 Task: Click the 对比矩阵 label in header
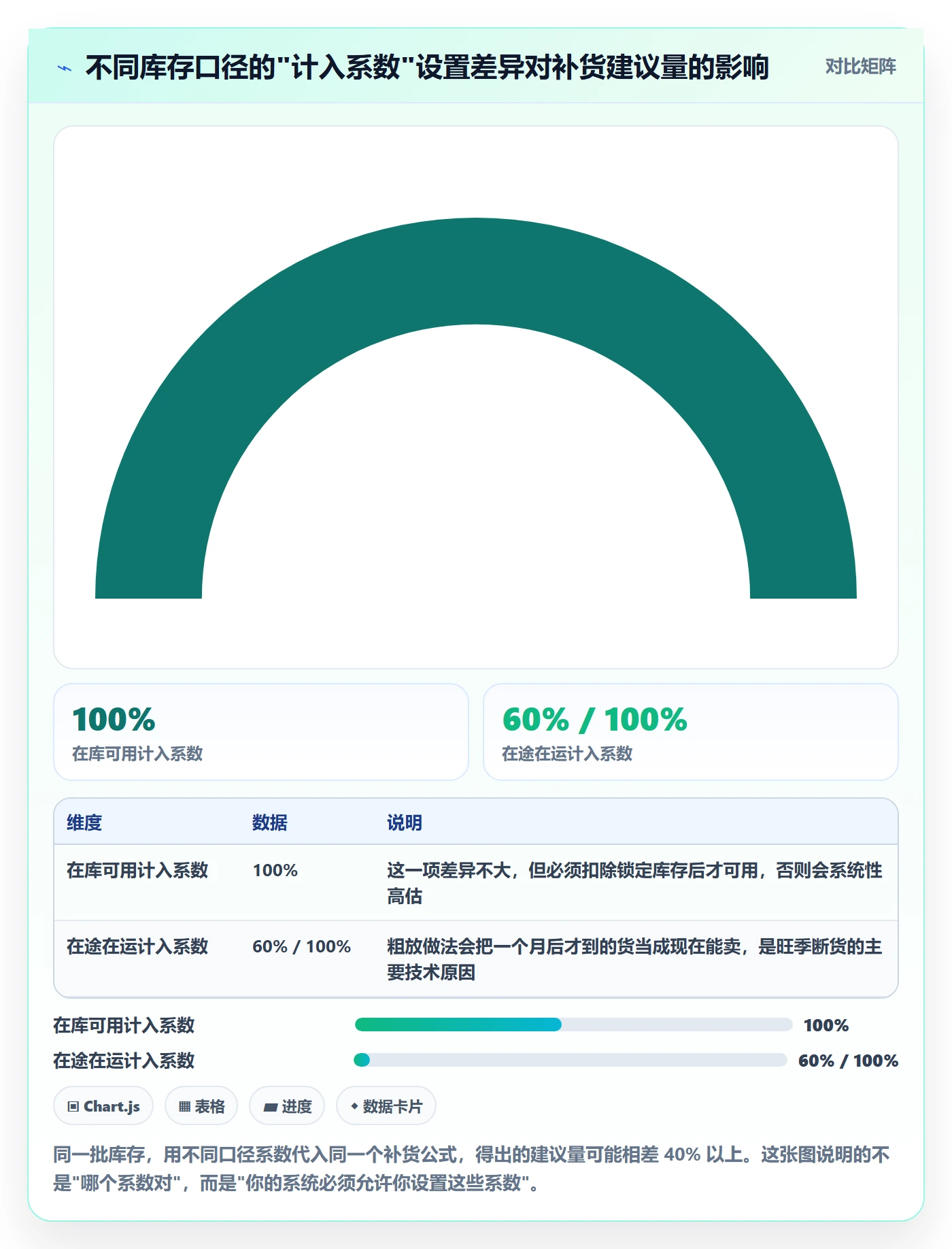tap(860, 67)
